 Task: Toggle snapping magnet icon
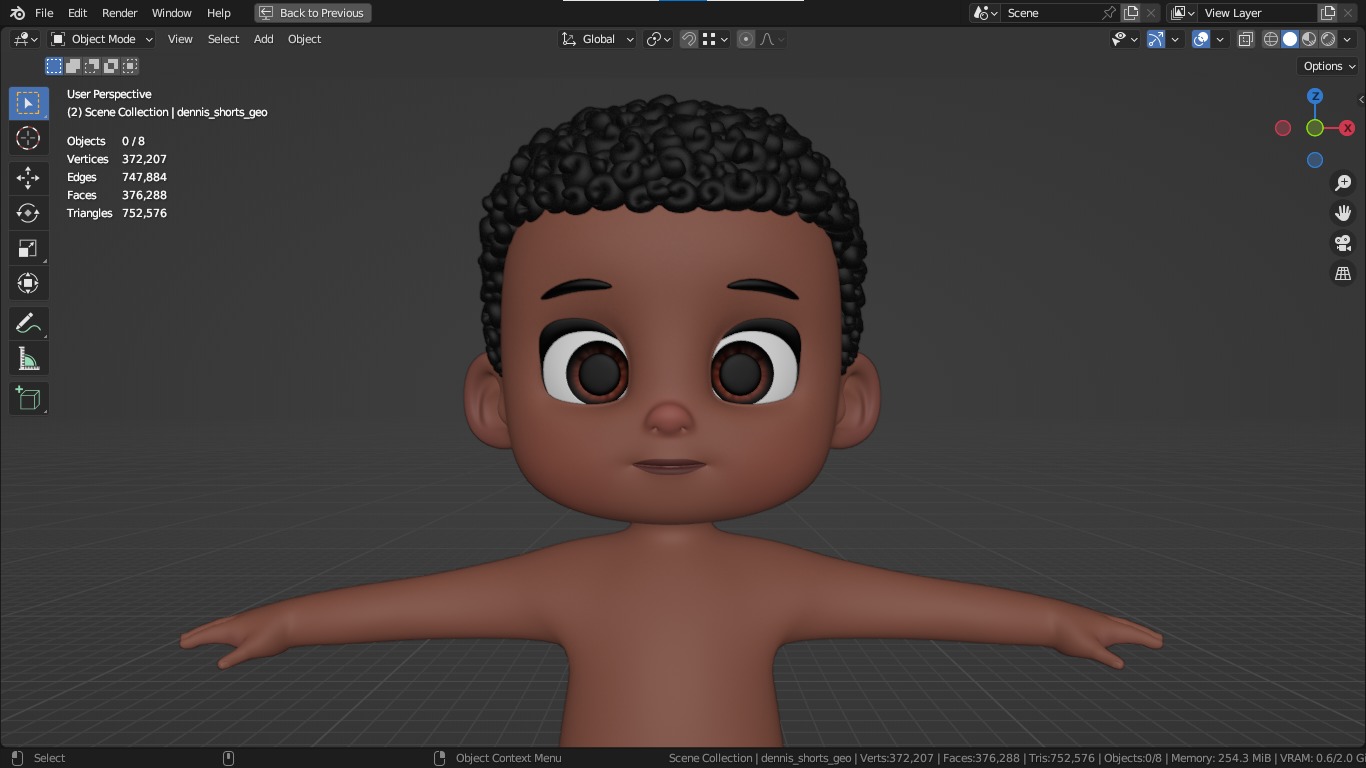[689, 39]
